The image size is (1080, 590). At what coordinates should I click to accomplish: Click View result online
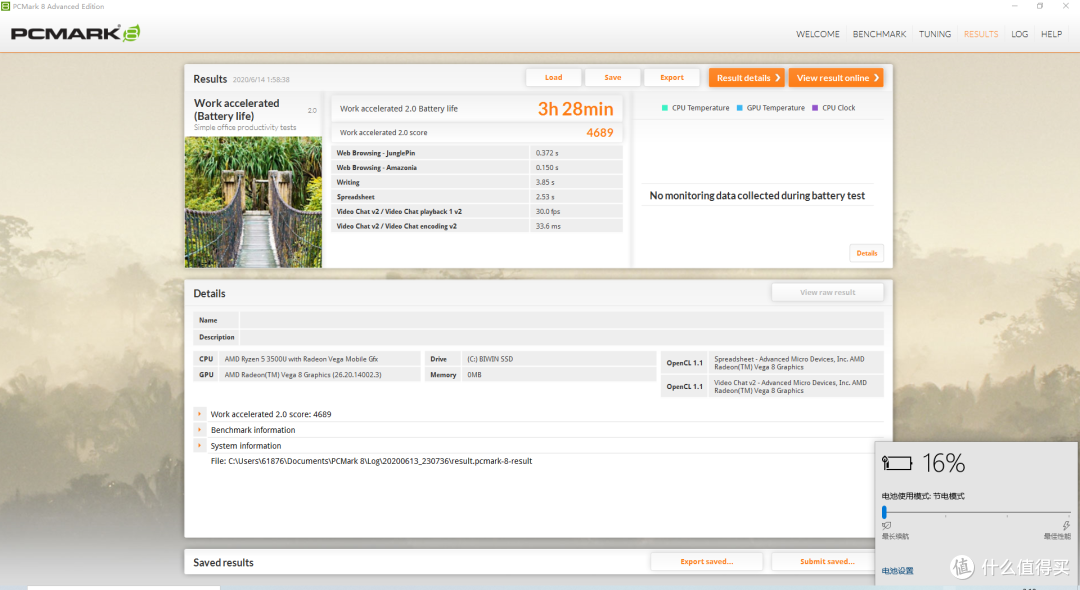[x=836, y=78]
